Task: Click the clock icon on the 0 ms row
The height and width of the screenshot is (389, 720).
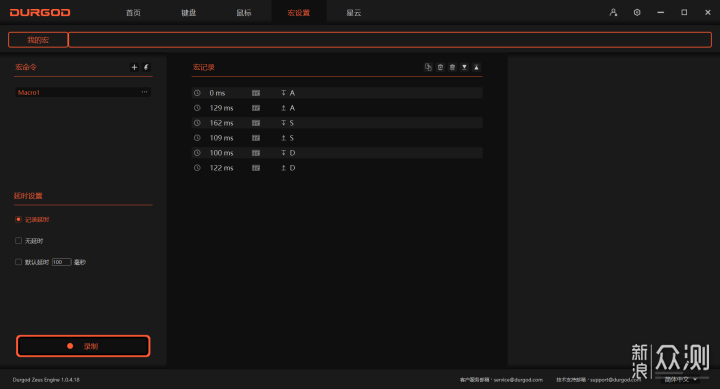Action: [197, 93]
